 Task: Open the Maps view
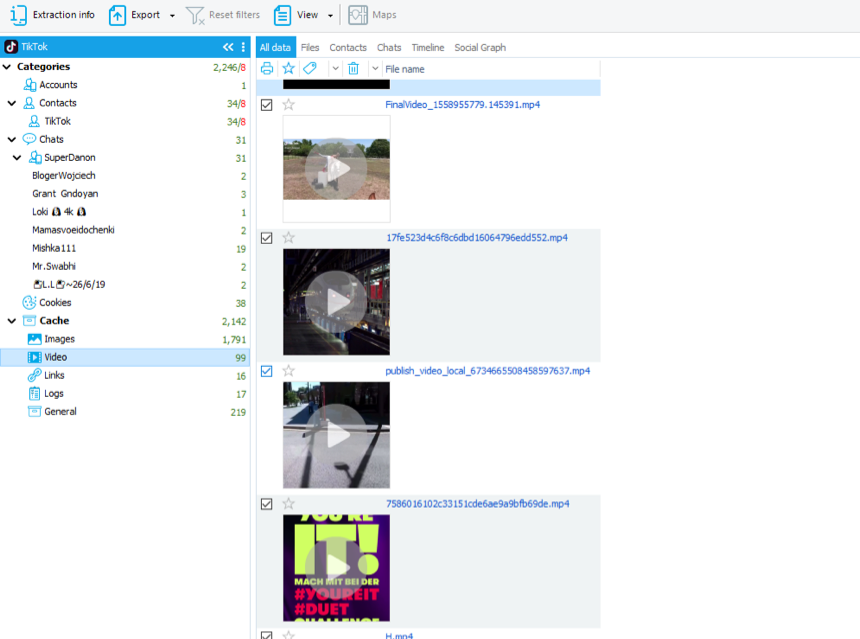pyautogui.click(x=372, y=15)
